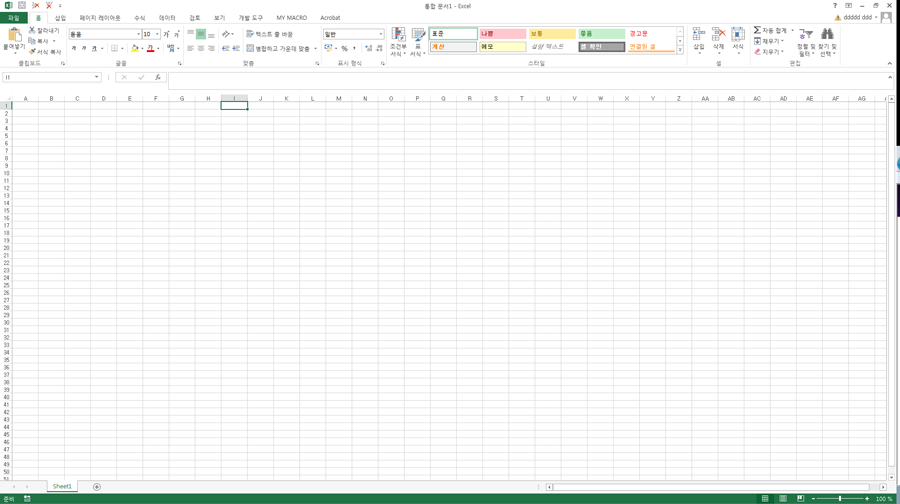Toggle top vertical alignment
The height and width of the screenshot is (504, 900).
(x=191, y=34)
